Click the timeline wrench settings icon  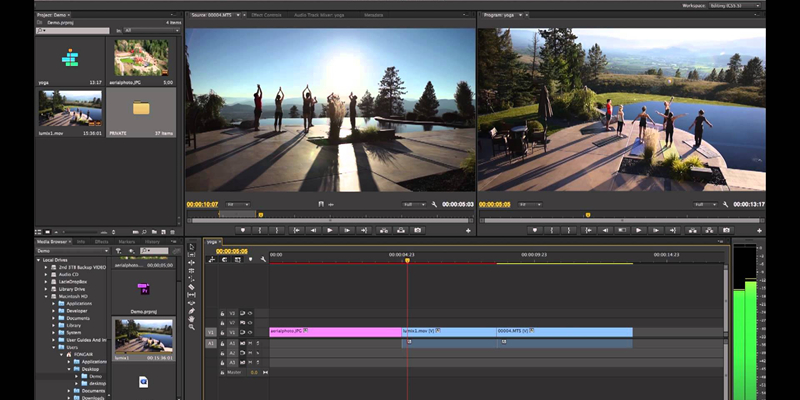[263, 260]
